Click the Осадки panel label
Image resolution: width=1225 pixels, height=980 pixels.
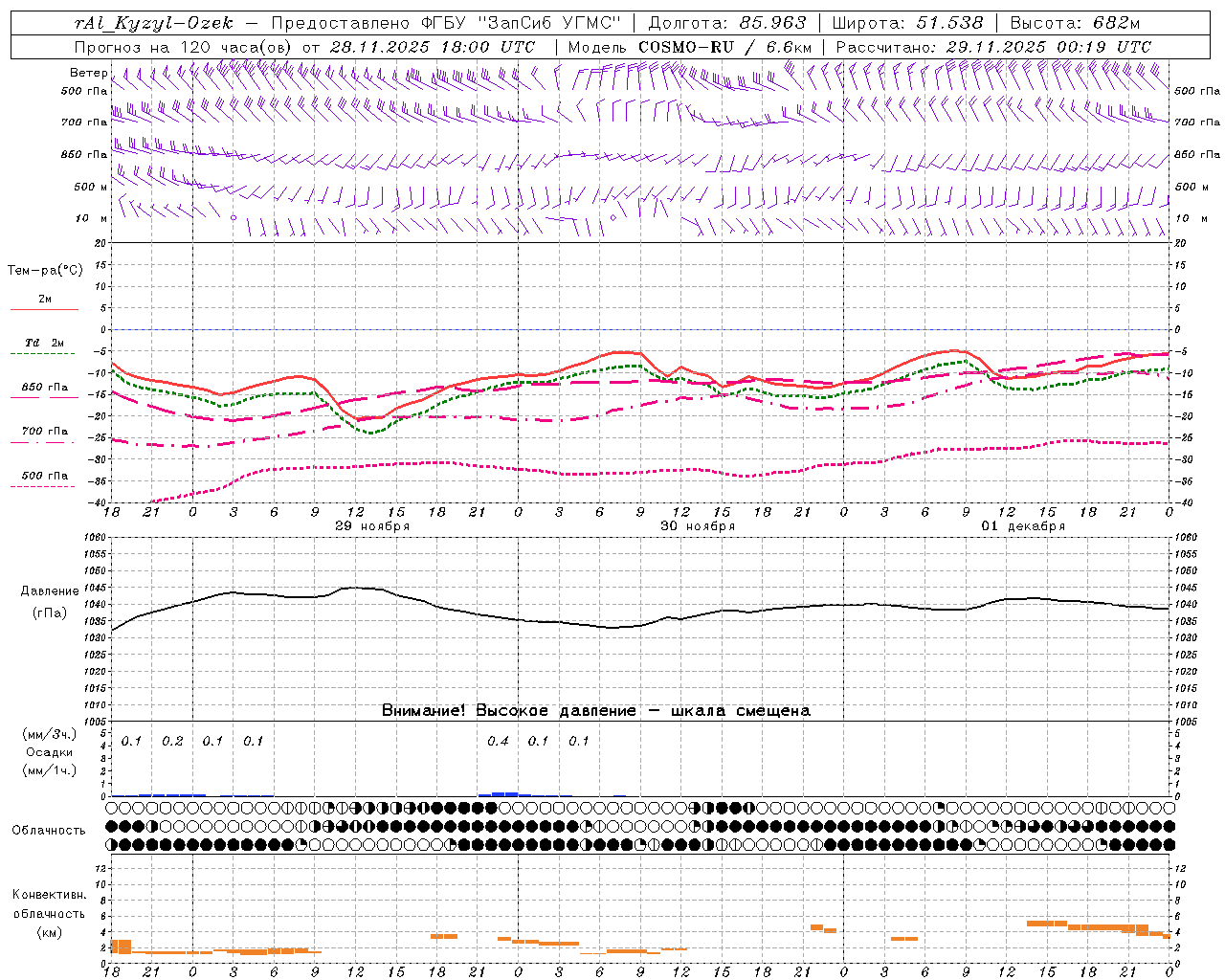tap(50, 752)
